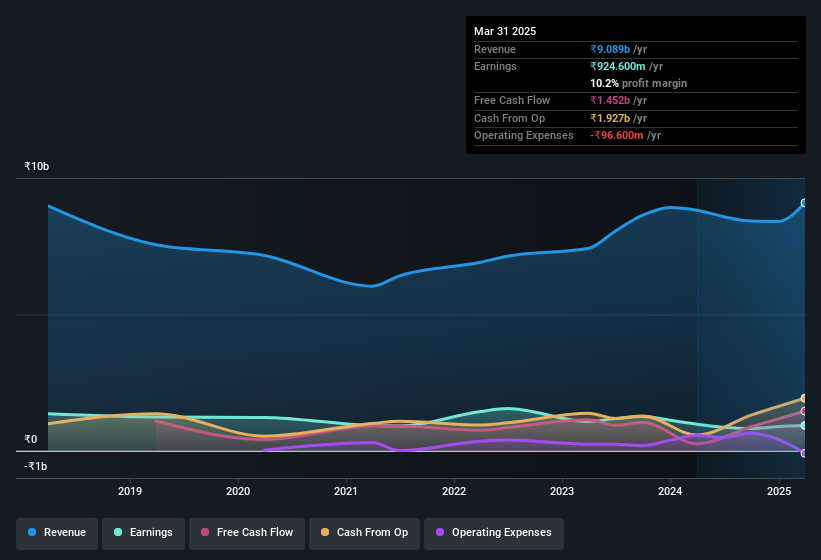Viewport: 821px width, 560px height.
Task: Toggle the Operating Expenses legend button
Action: coord(494,533)
